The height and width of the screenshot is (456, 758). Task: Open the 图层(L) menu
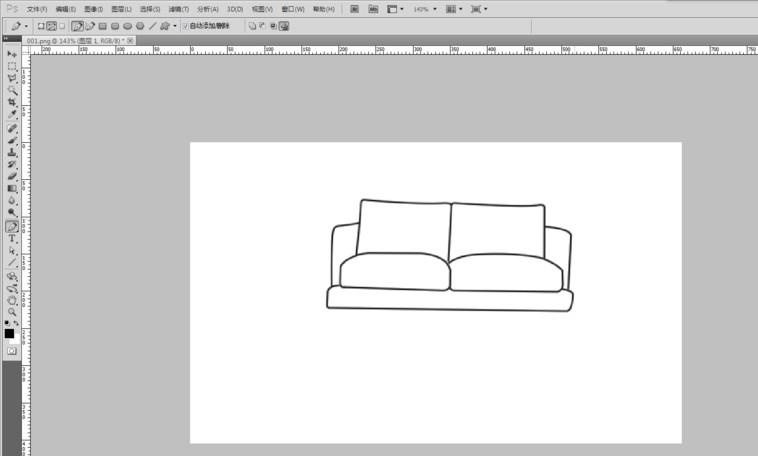point(121,9)
